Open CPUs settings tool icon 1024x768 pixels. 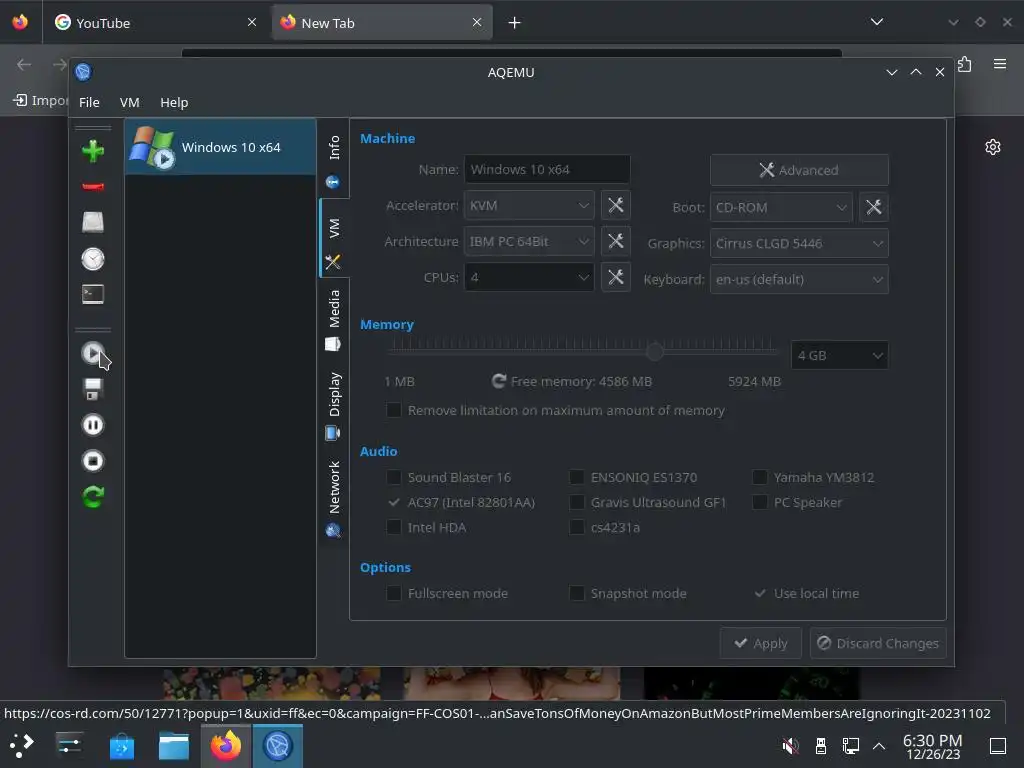coord(615,277)
